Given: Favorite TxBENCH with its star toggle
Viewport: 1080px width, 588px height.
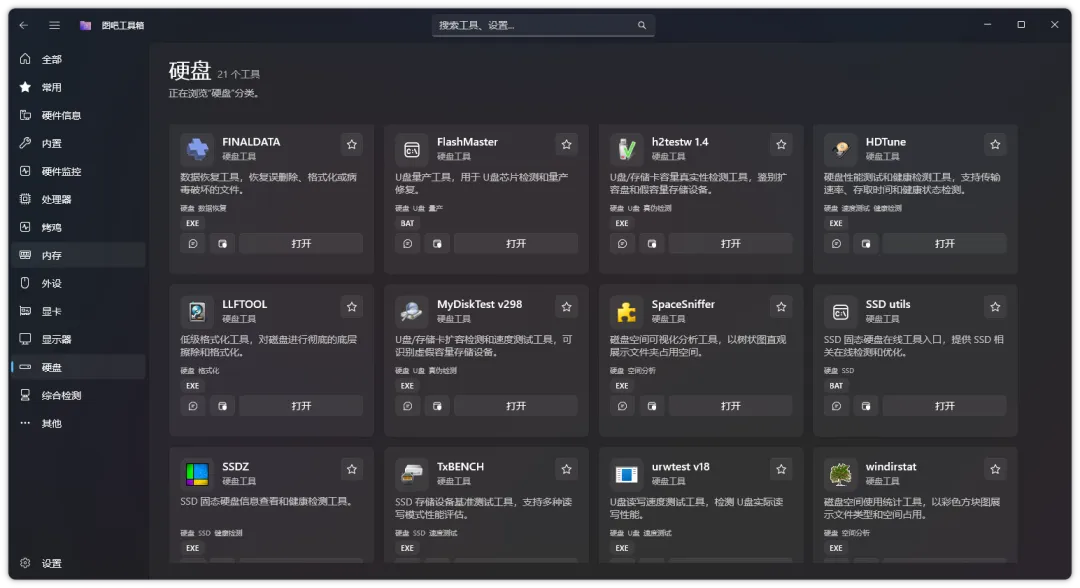Looking at the screenshot, I should click(x=566, y=470).
